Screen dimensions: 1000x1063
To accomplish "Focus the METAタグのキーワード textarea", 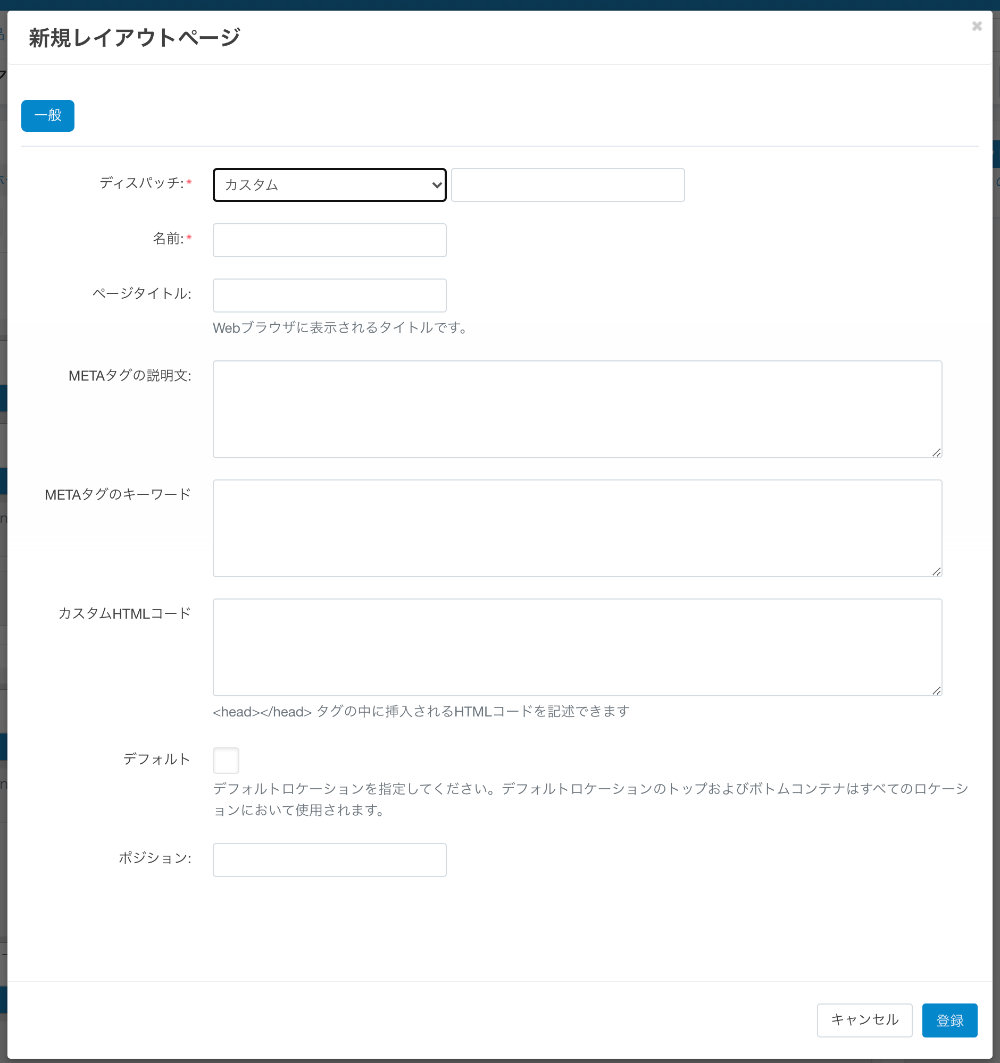I will [x=578, y=528].
